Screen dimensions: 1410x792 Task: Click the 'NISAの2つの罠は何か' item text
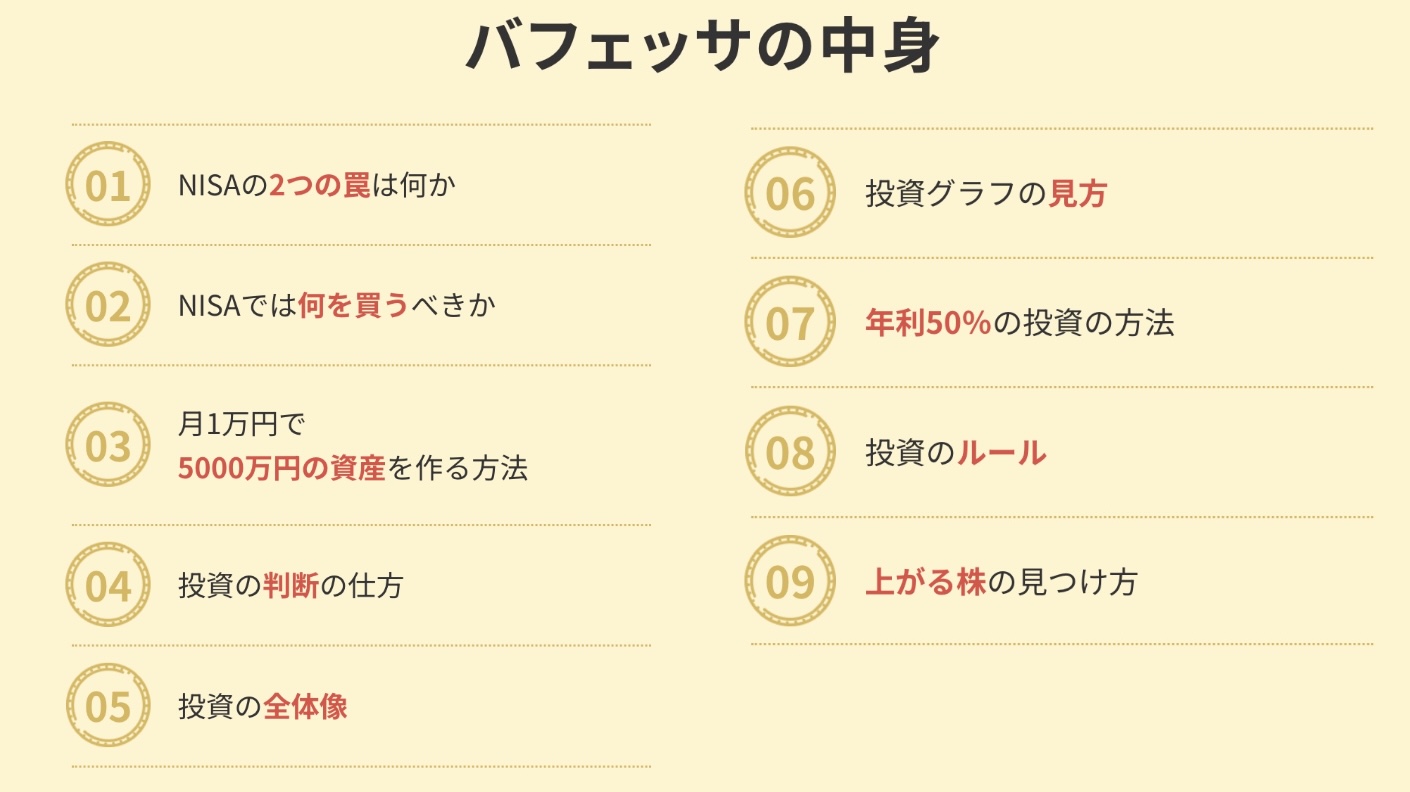point(316,186)
